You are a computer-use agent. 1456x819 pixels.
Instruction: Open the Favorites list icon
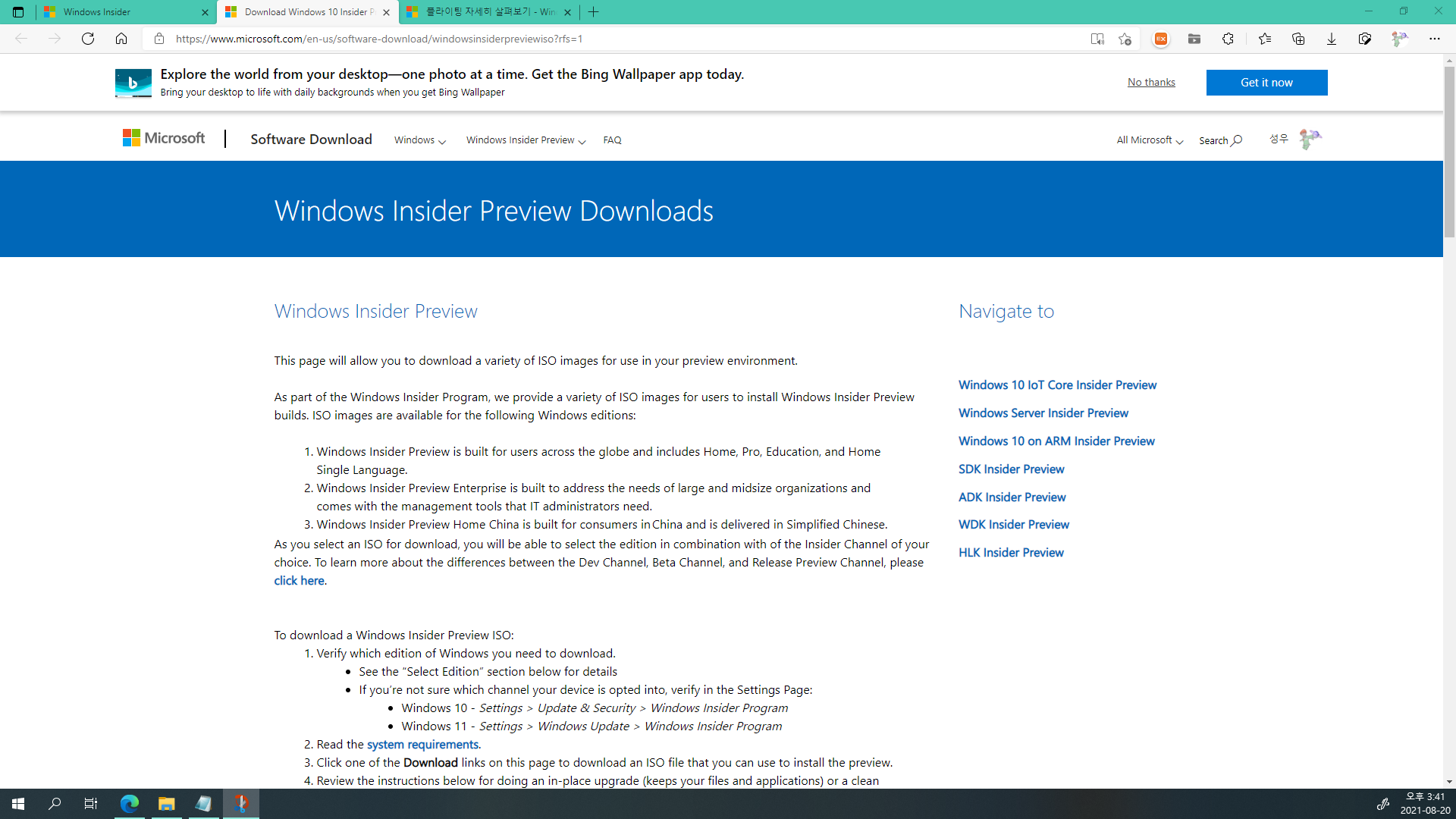coord(1264,39)
